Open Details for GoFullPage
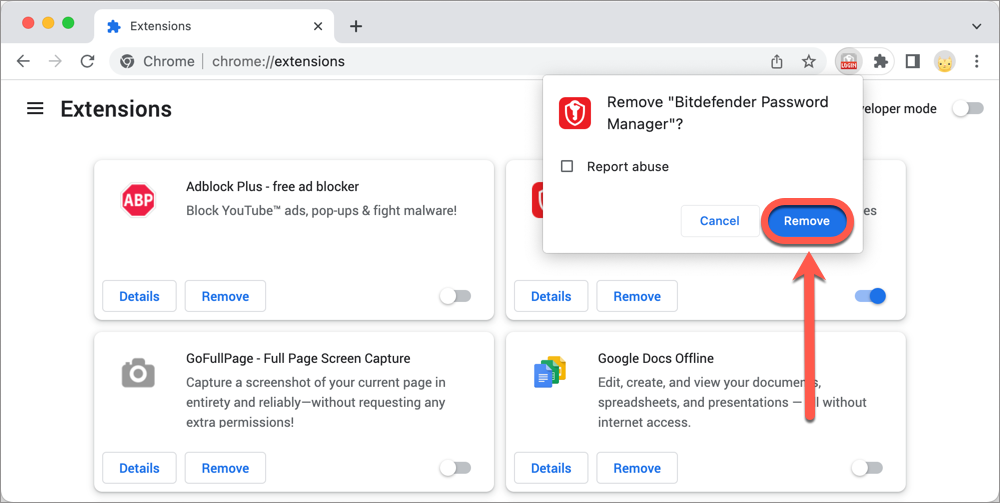Screen dimensions: 1000x503 point(139,468)
